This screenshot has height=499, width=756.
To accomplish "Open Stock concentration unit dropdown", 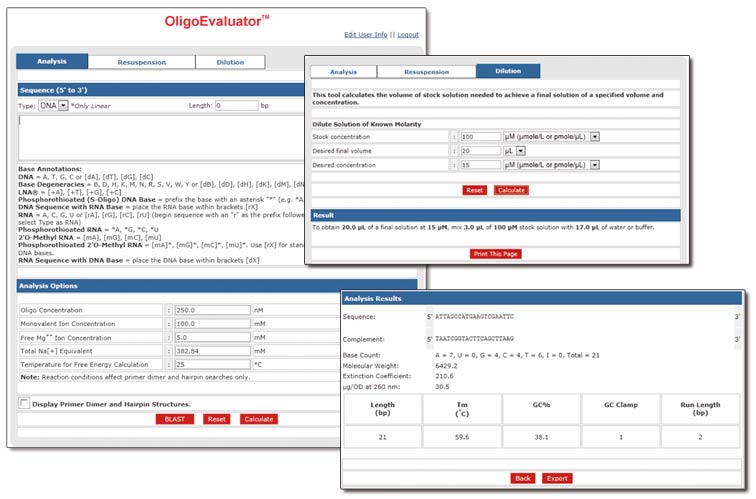I will (552, 137).
